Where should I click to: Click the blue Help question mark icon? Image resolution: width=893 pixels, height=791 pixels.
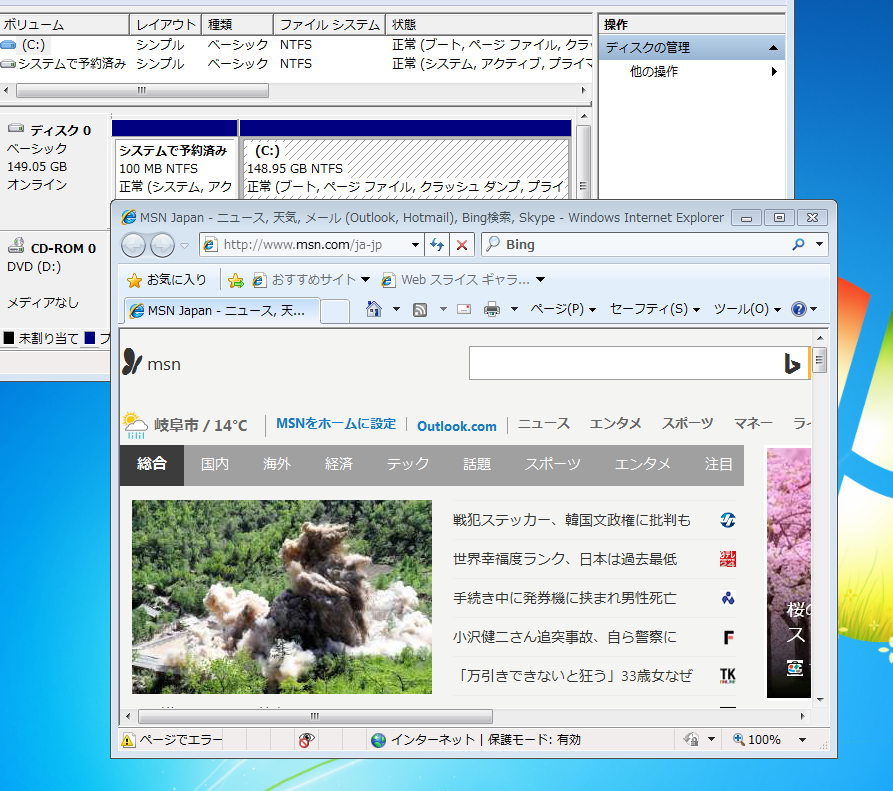coord(799,309)
